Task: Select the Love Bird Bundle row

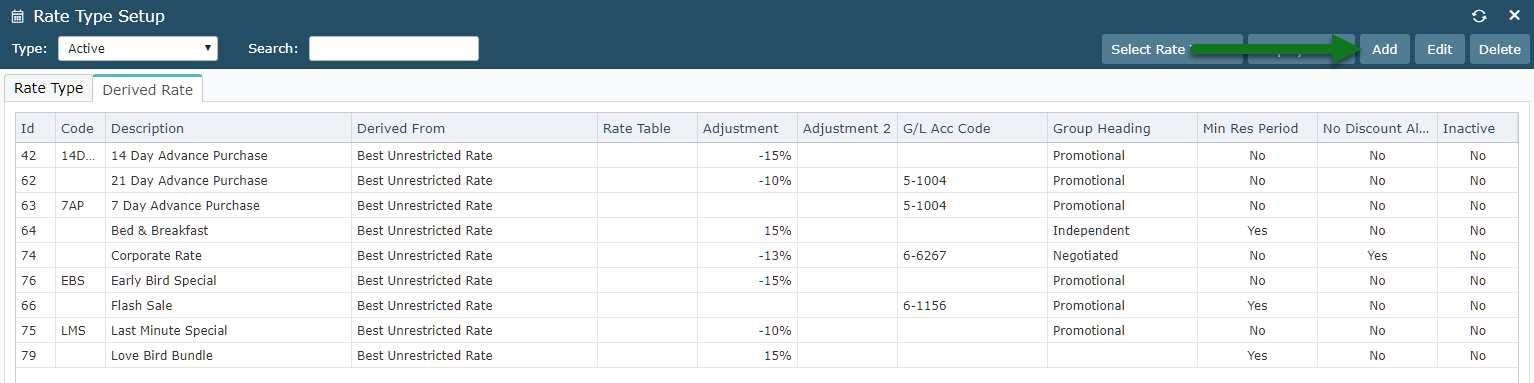Action: (767, 355)
